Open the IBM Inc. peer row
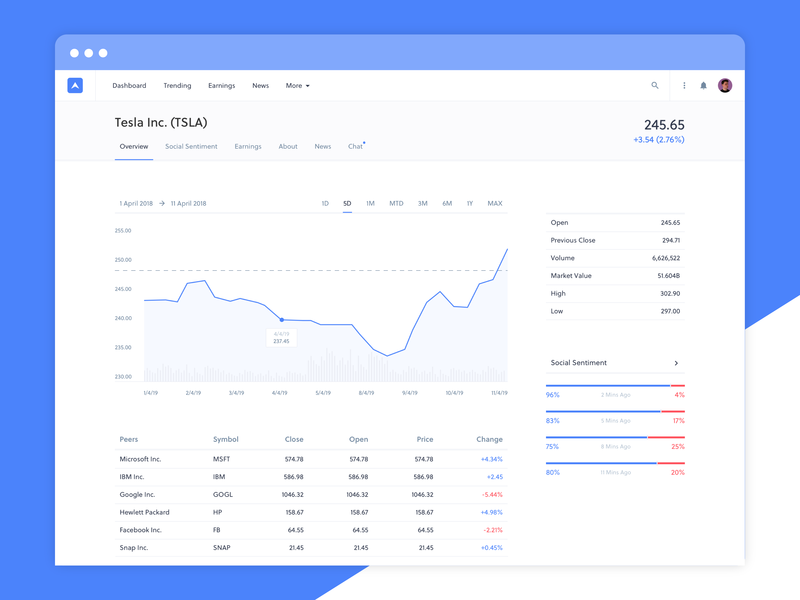This screenshot has height=600, width=800. click(311, 477)
